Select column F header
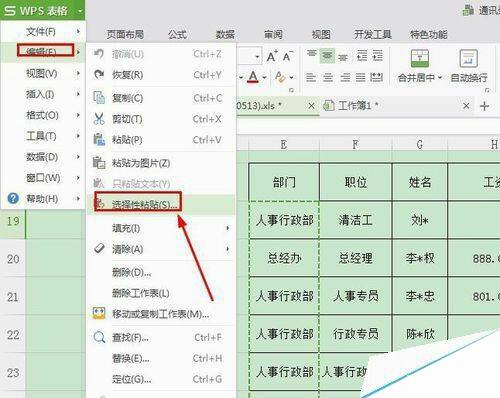The height and width of the screenshot is (398, 500). 356,144
